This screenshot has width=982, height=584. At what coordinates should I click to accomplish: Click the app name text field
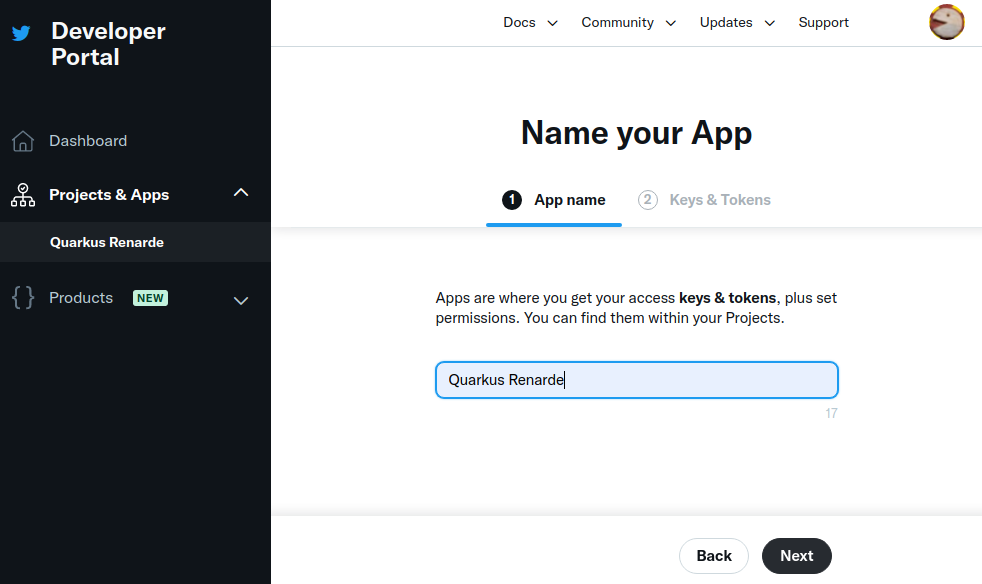click(x=636, y=380)
